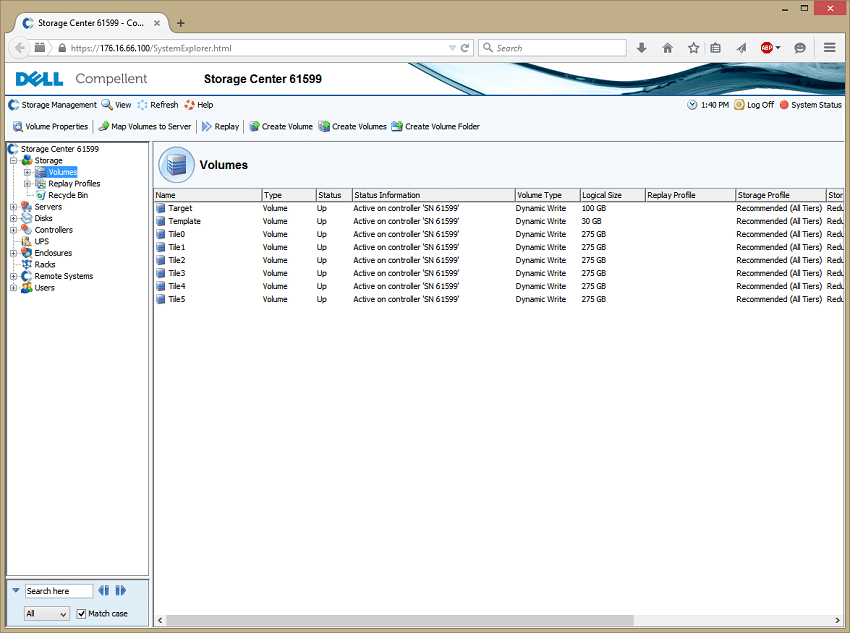This screenshot has height=633, width=850.
Task: Click the Volume Type column header
Action: (548, 195)
